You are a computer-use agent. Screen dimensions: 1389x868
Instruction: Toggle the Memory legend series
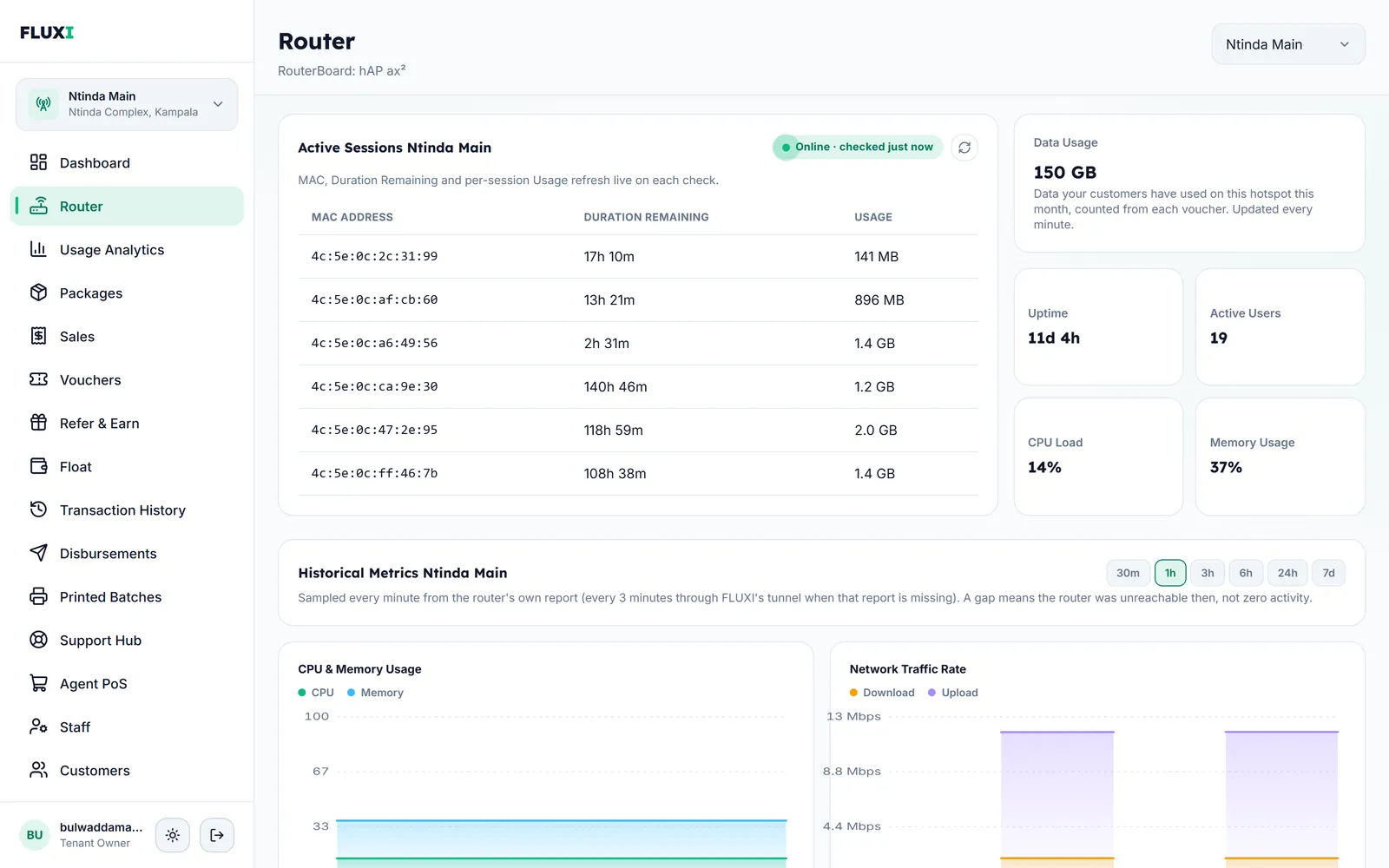point(375,693)
